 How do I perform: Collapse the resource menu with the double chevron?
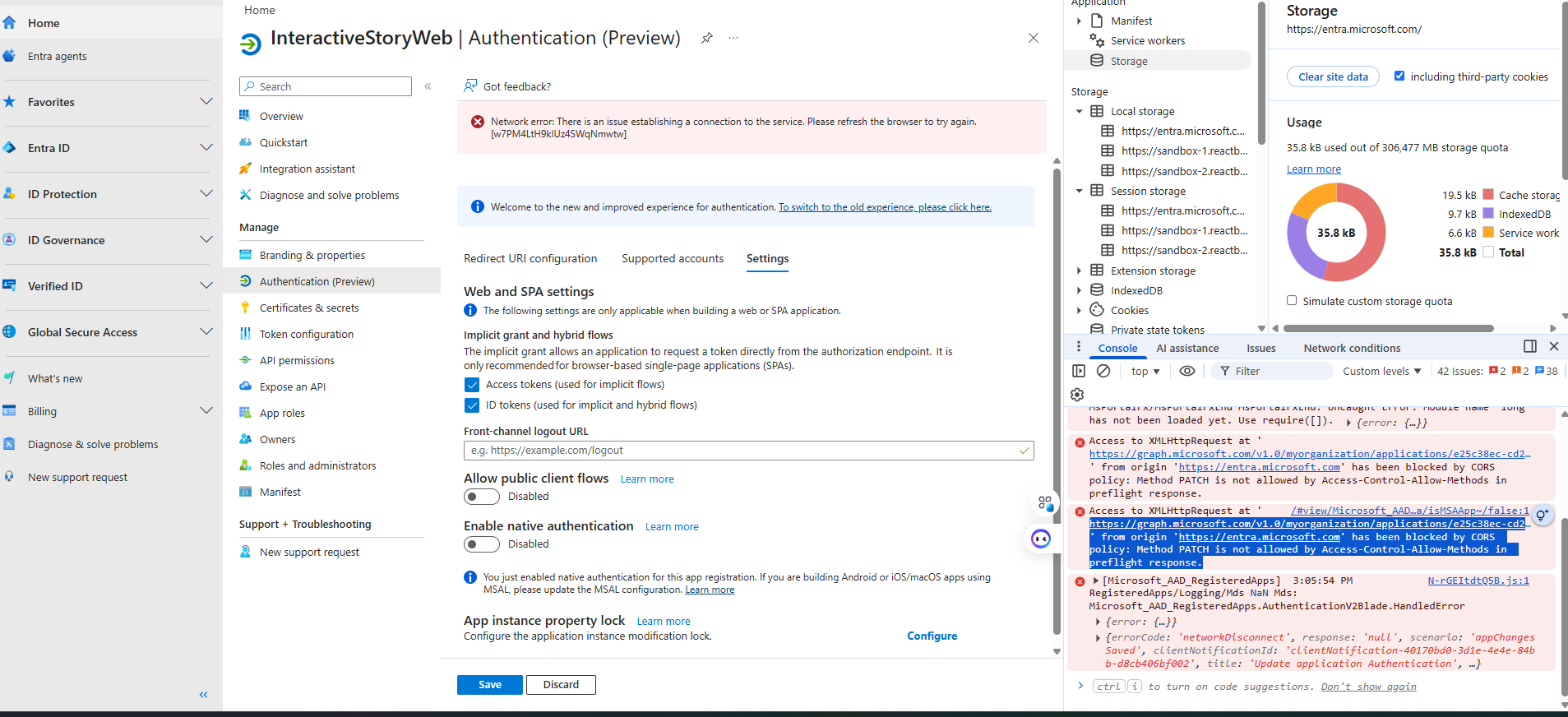[428, 86]
